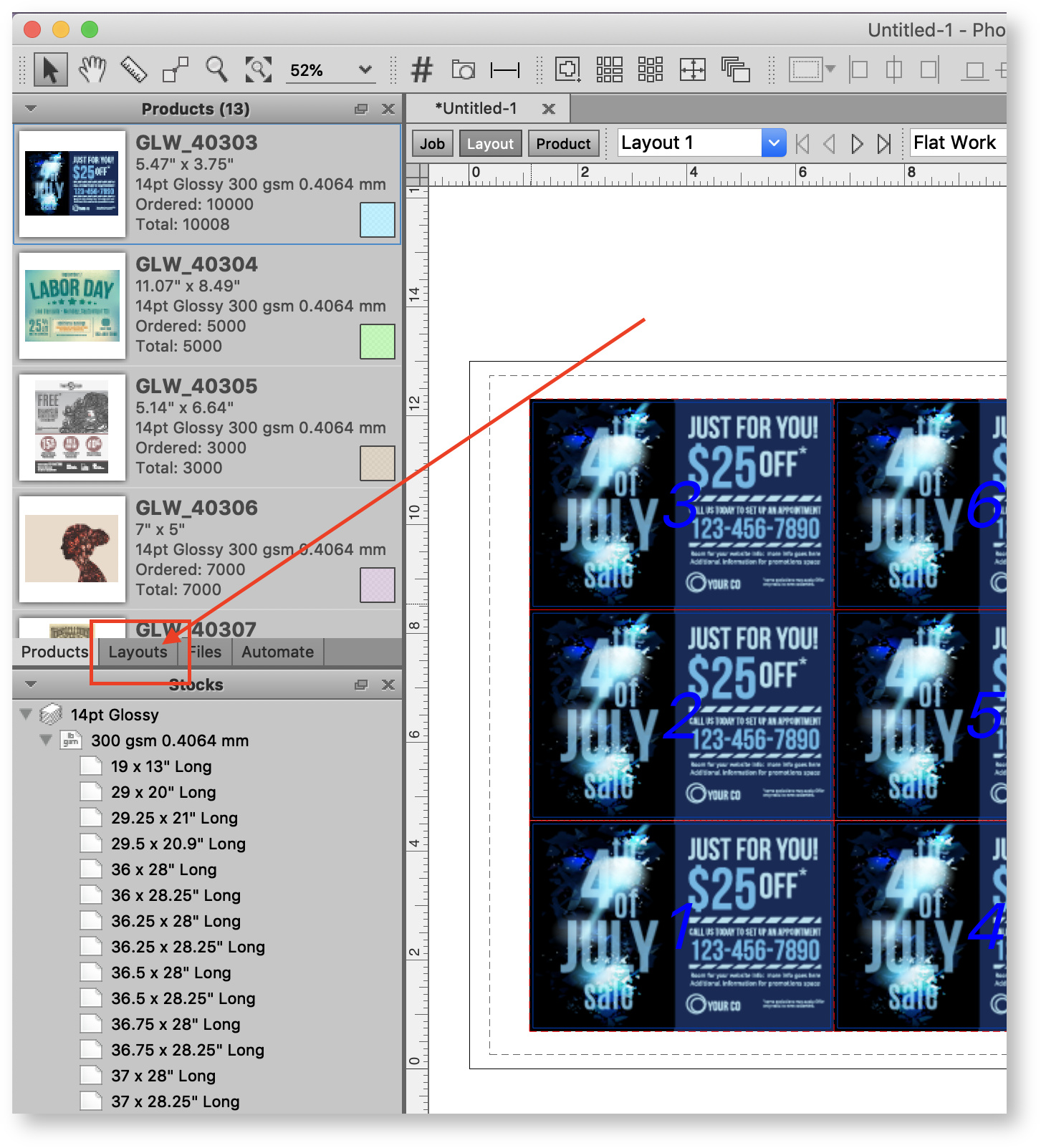Open the Products panel menu triangle

31,108
